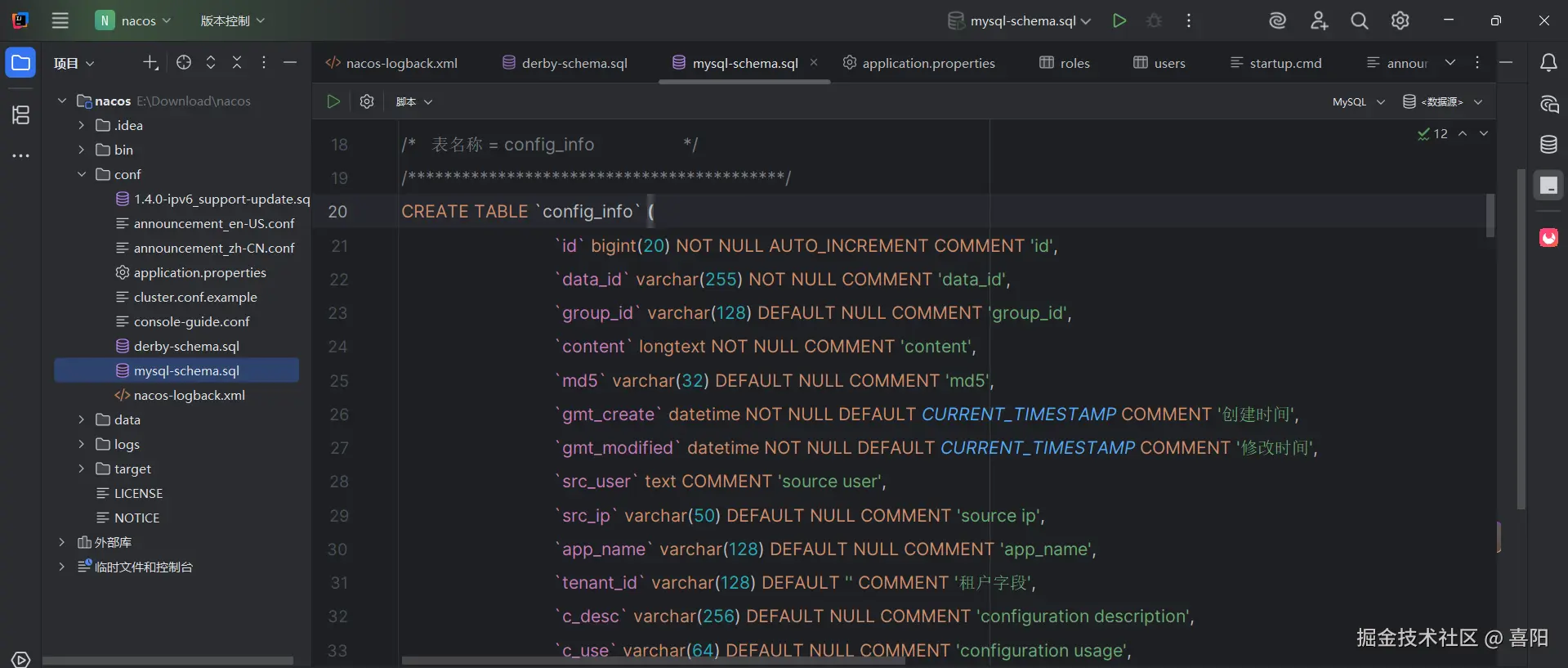Open editor tab options menu
Image resolution: width=1568 pixels, height=668 pixels.
(1477, 62)
